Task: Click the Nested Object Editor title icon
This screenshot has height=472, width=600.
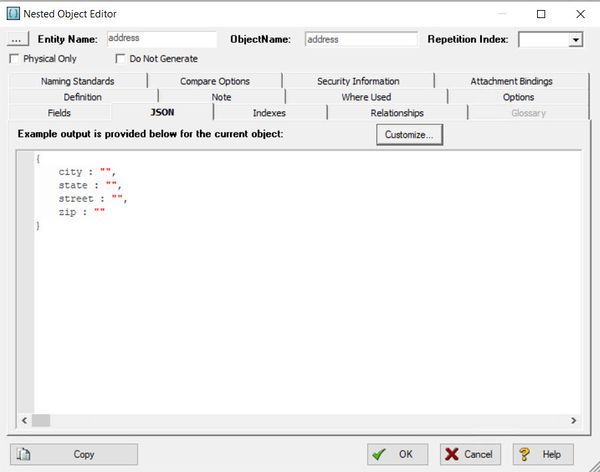Action: point(13,14)
